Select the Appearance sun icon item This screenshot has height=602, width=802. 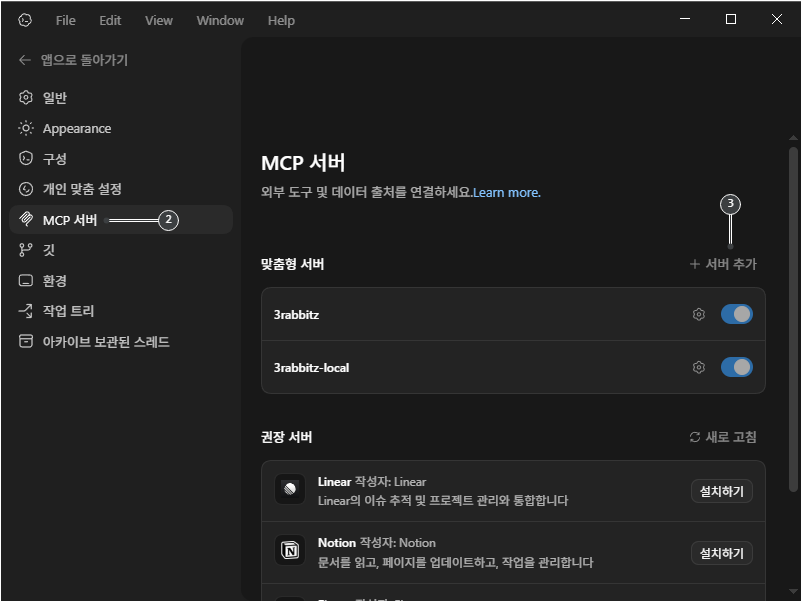coord(26,129)
